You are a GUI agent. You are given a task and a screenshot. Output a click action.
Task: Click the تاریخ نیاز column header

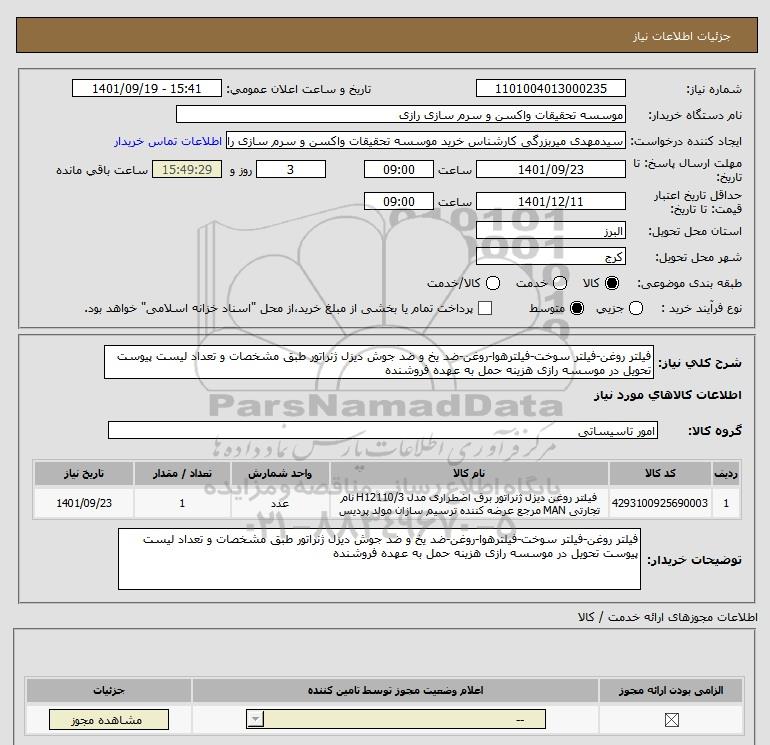click(84, 473)
